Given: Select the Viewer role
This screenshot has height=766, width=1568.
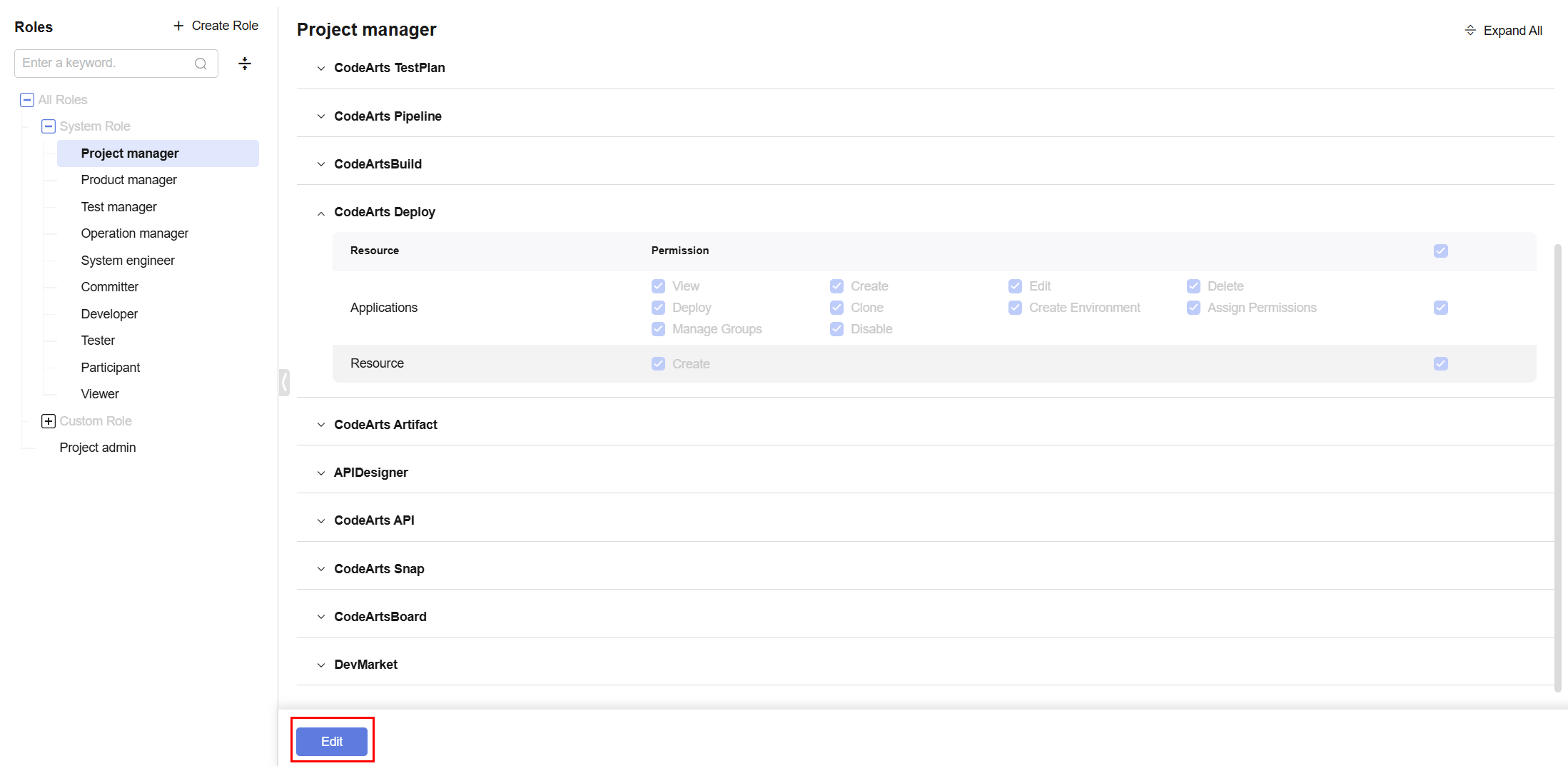Looking at the screenshot, I should (x=99, y=394).
